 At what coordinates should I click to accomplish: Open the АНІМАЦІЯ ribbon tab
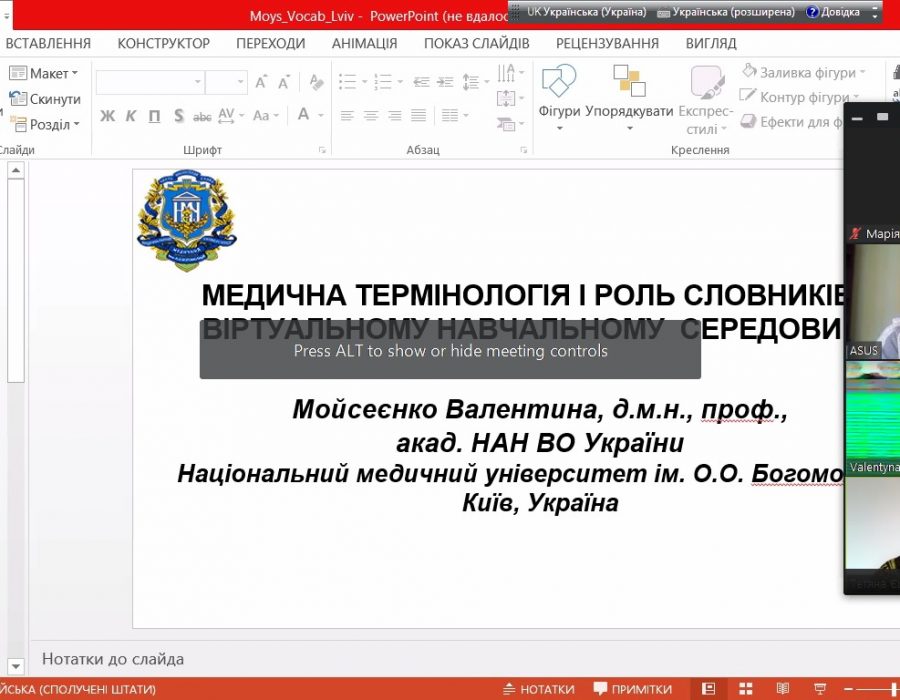(364, 43)
